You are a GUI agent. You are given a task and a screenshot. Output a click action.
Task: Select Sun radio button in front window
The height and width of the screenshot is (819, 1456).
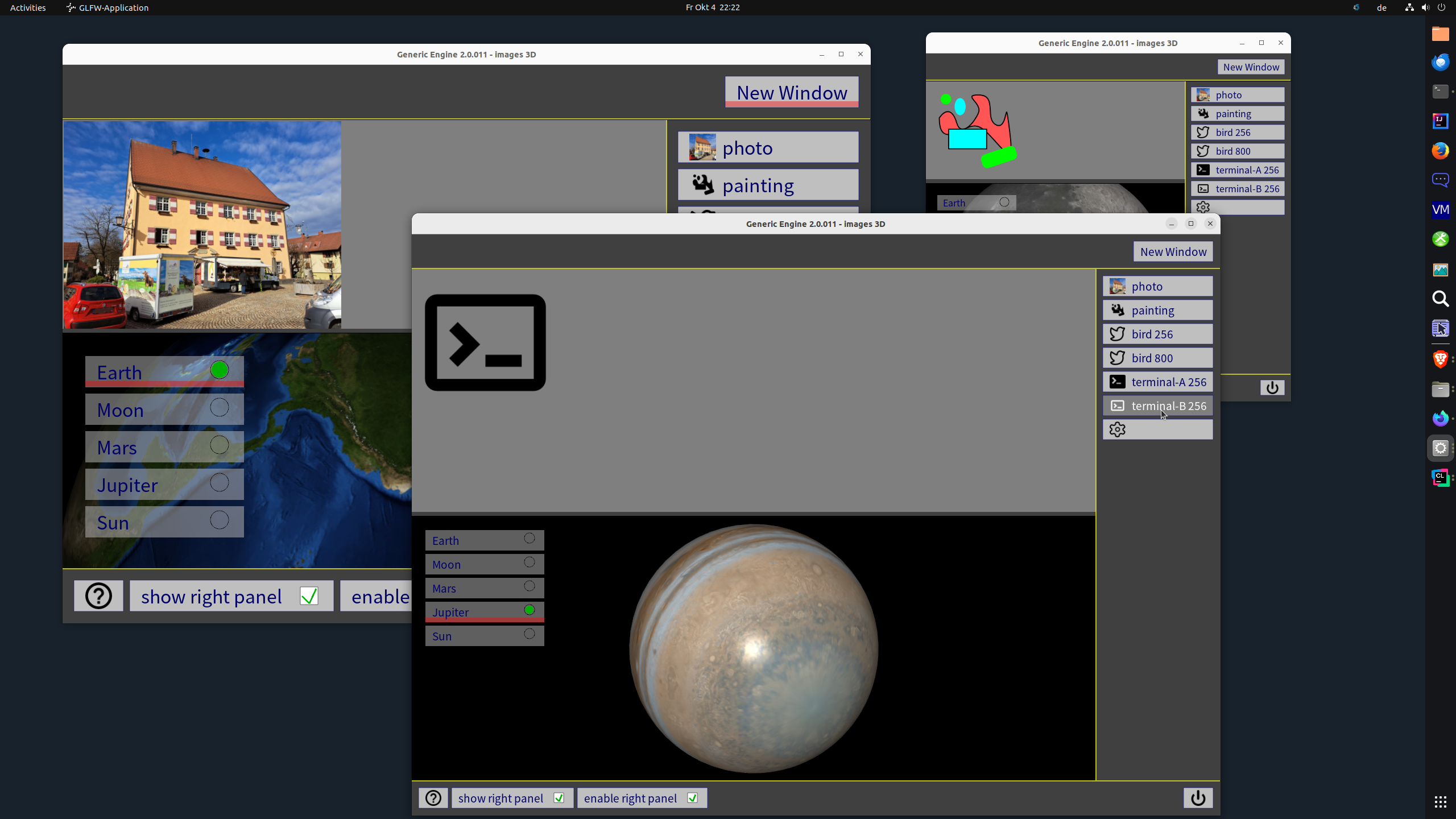530,634
